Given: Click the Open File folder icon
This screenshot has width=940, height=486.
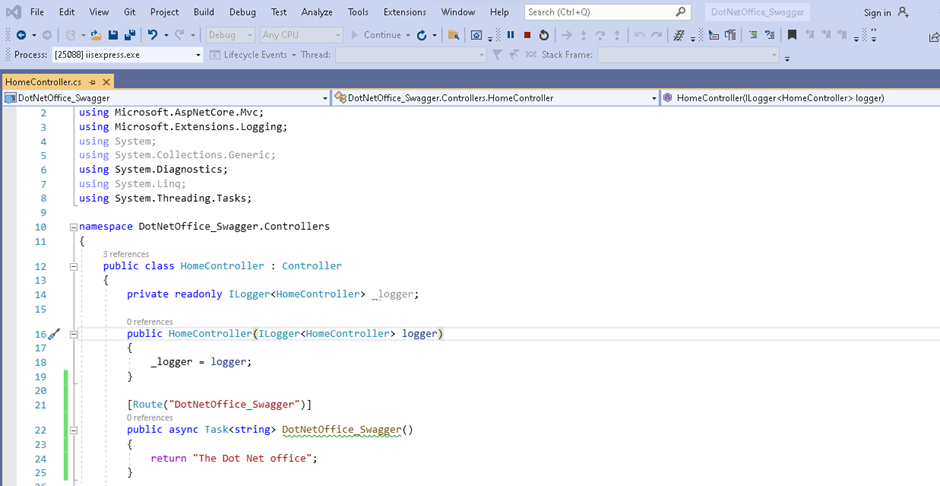Looking at the screenshot, I should pos(96,35).
